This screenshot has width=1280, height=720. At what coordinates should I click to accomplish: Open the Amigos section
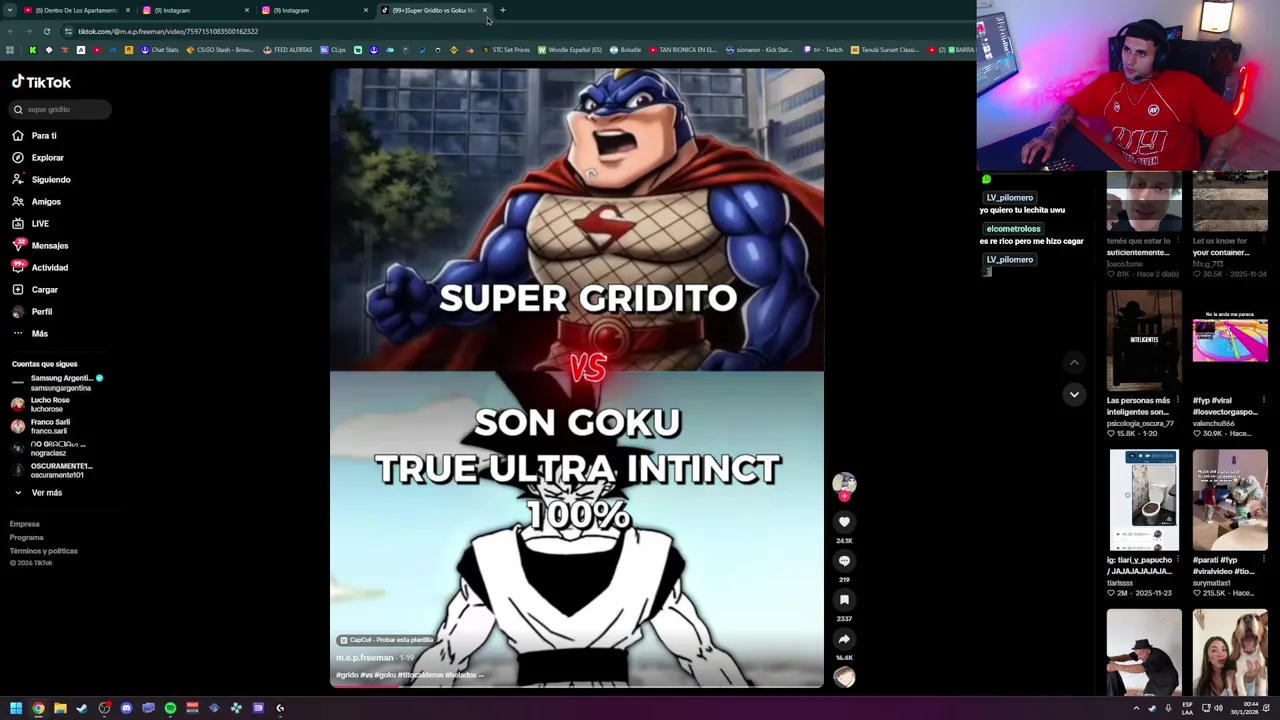point(37,201)
